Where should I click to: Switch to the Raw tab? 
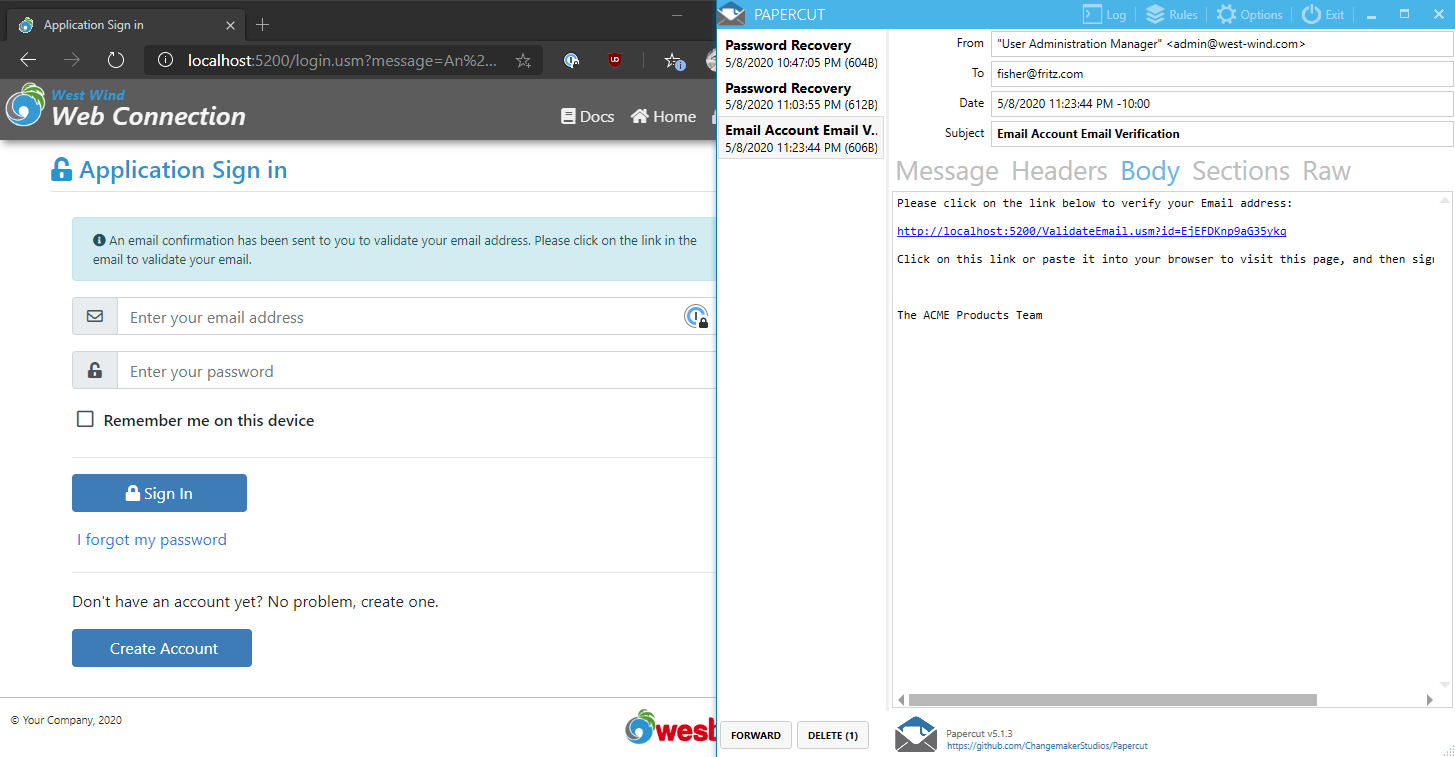tap(1326, 171)
